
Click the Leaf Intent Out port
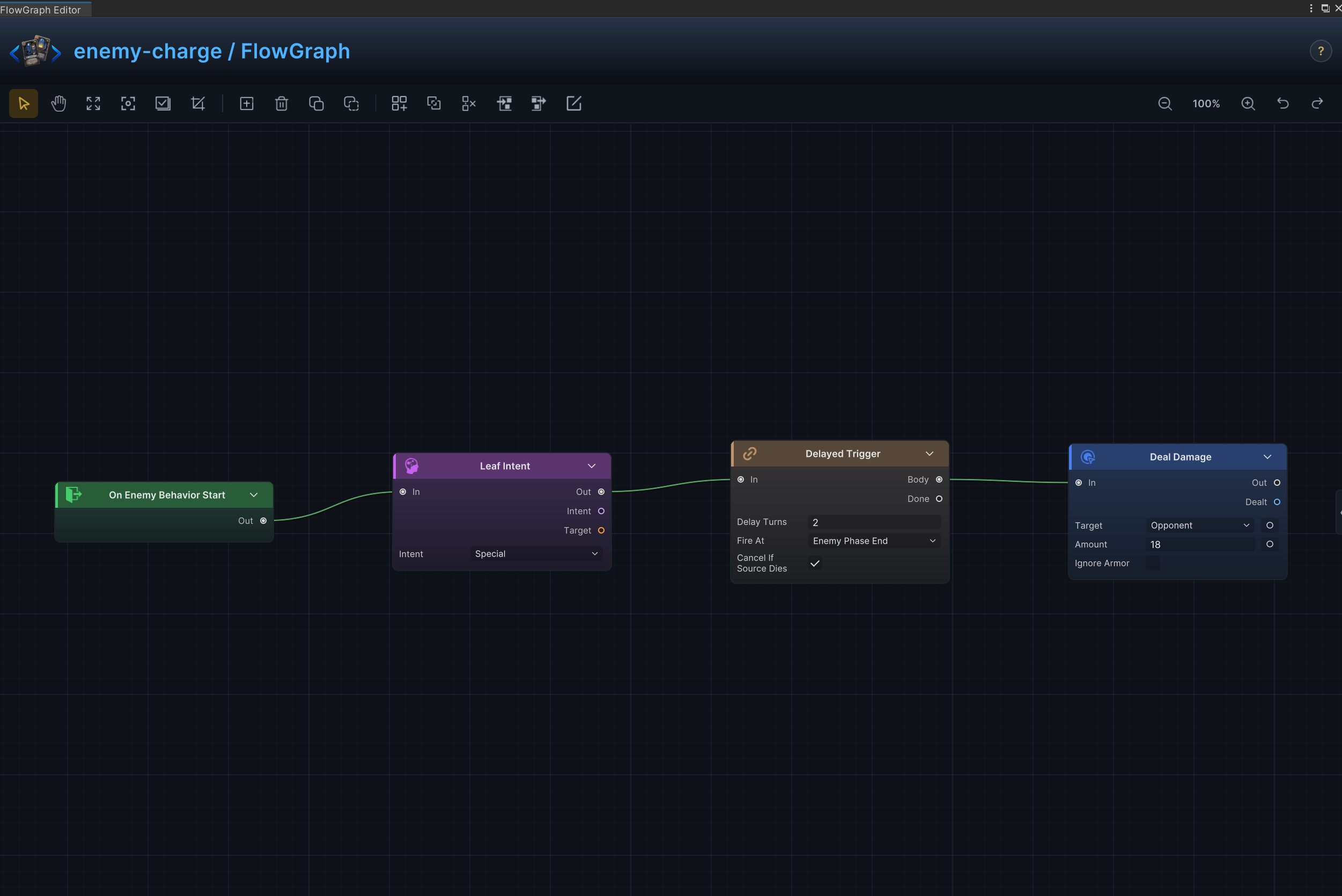601,491
